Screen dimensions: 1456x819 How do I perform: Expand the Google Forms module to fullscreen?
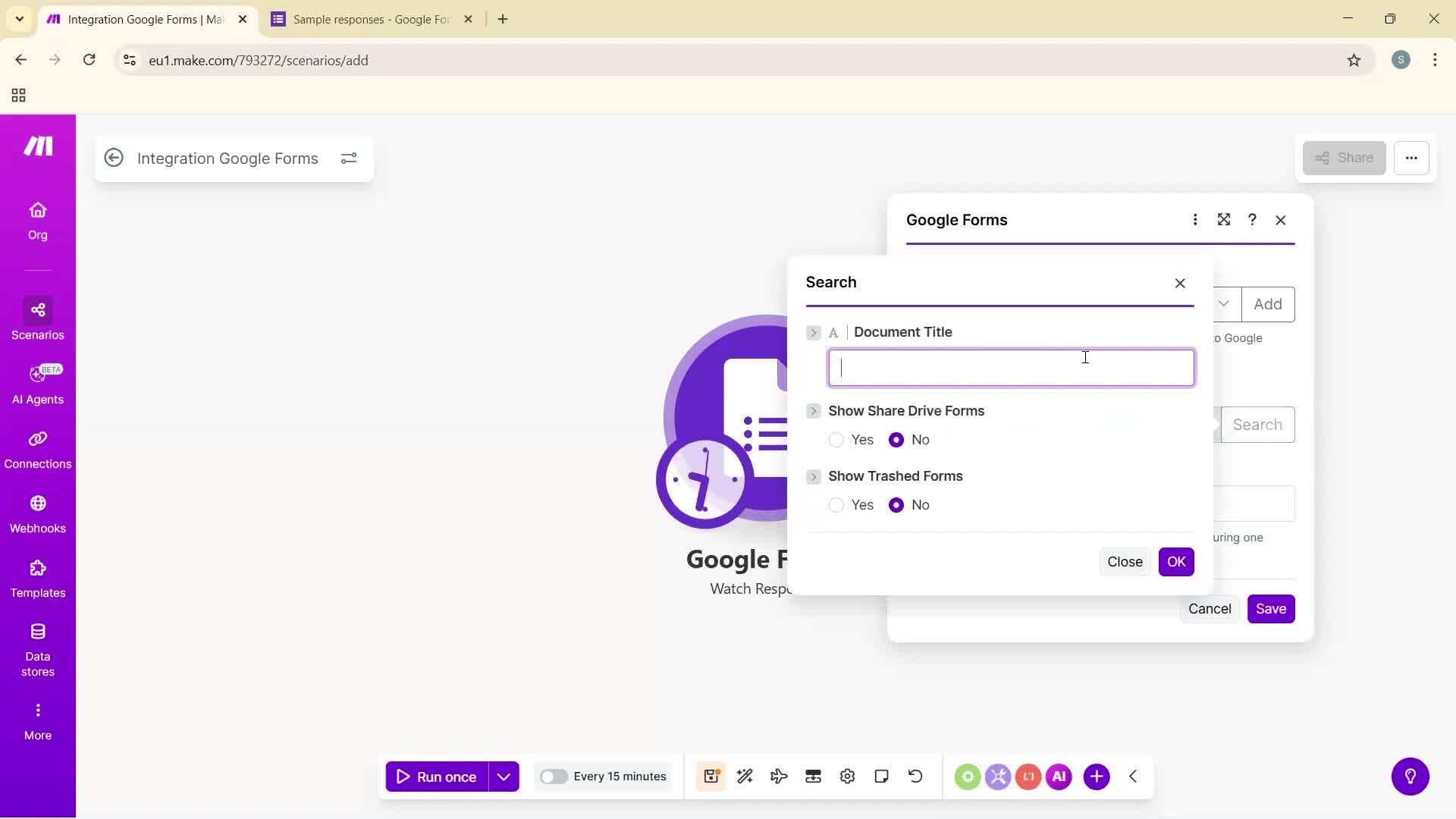click(x=1223, y=219)
